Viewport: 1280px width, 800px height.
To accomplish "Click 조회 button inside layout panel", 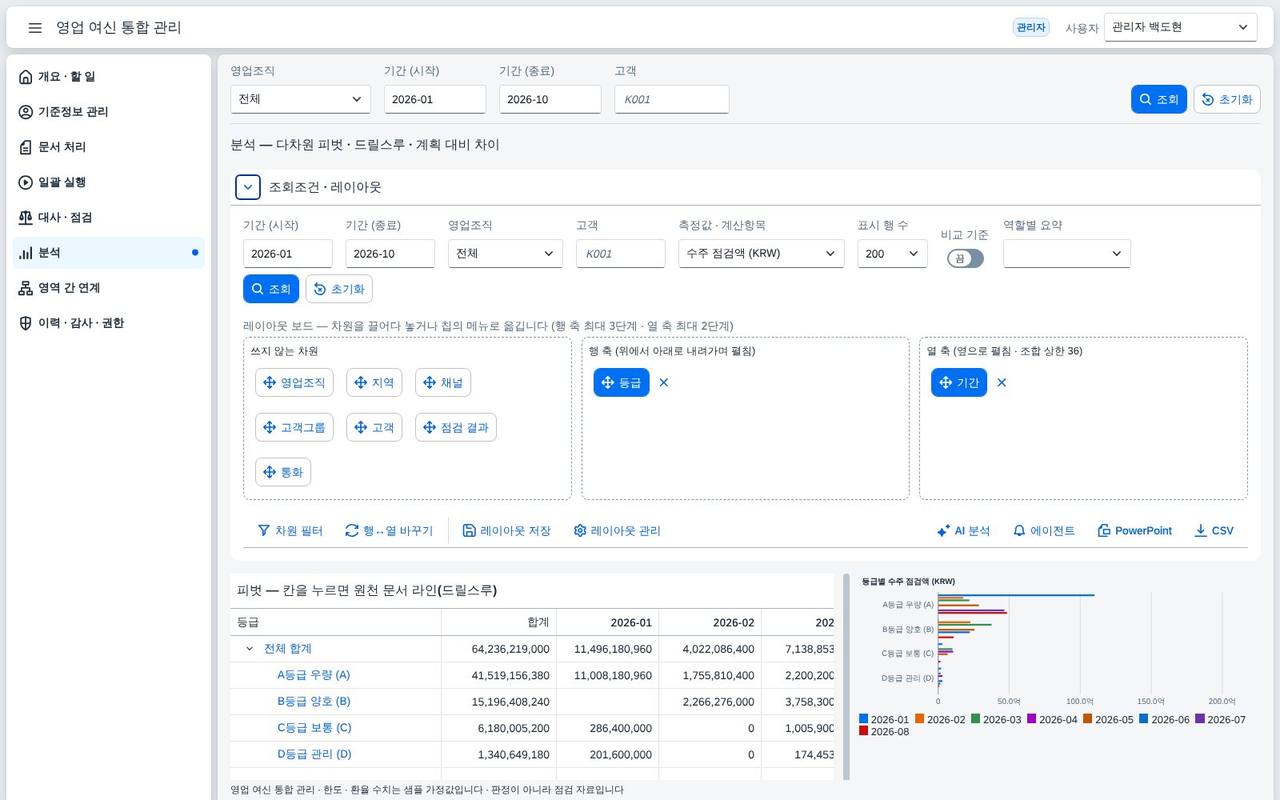I will click(x=271, y=289).
